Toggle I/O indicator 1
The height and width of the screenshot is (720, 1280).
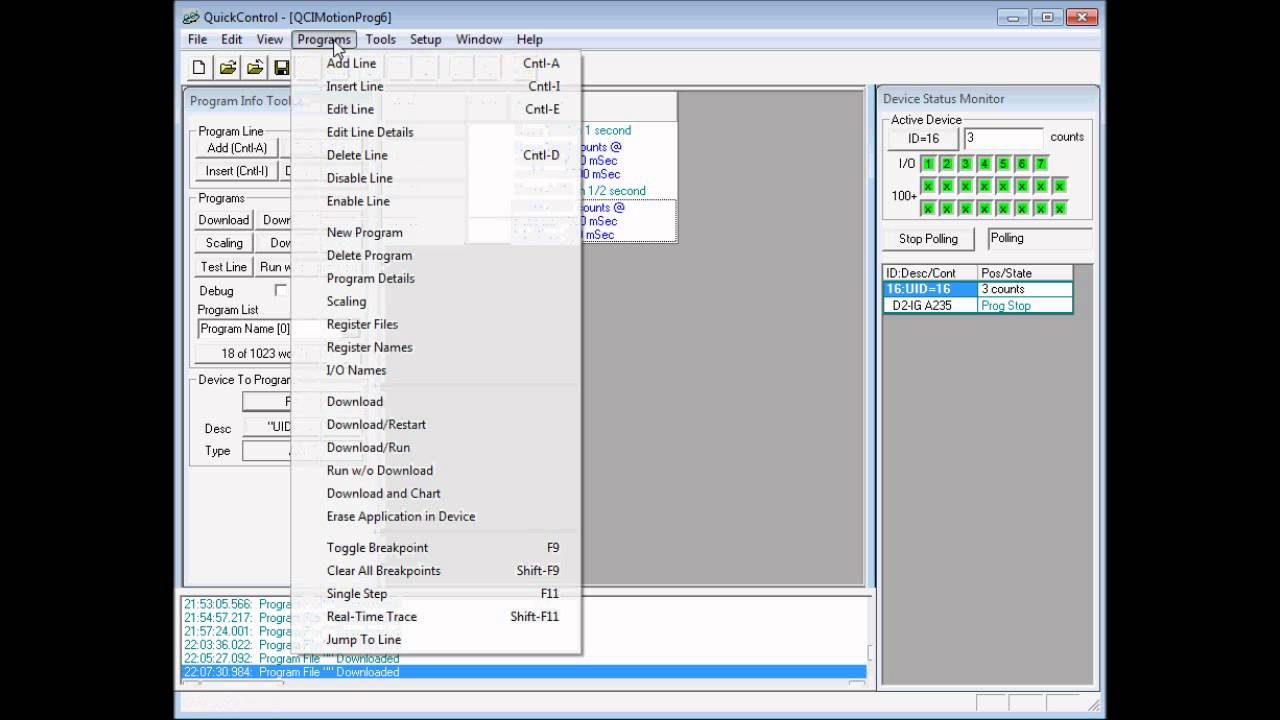pyautogui.click(x=928, y=164)
